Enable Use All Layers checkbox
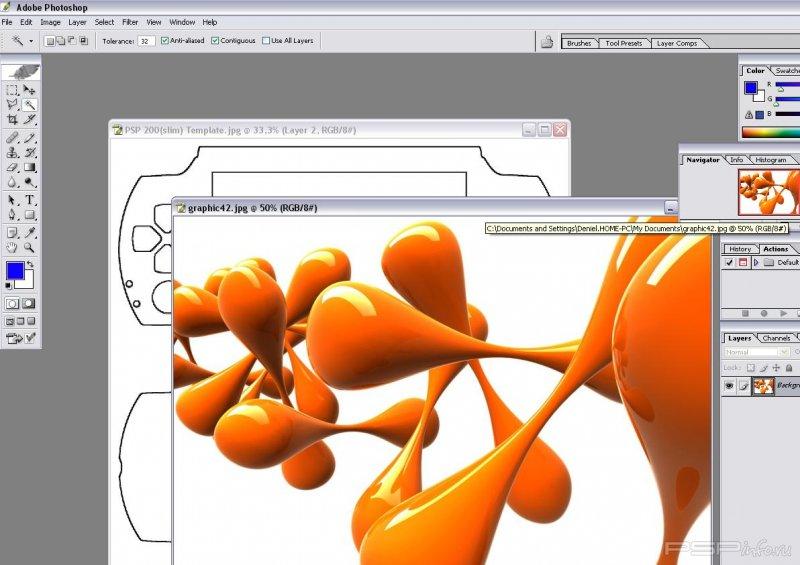Image resolution: width=800 pixels, height=565 pixels. (265, 41)
